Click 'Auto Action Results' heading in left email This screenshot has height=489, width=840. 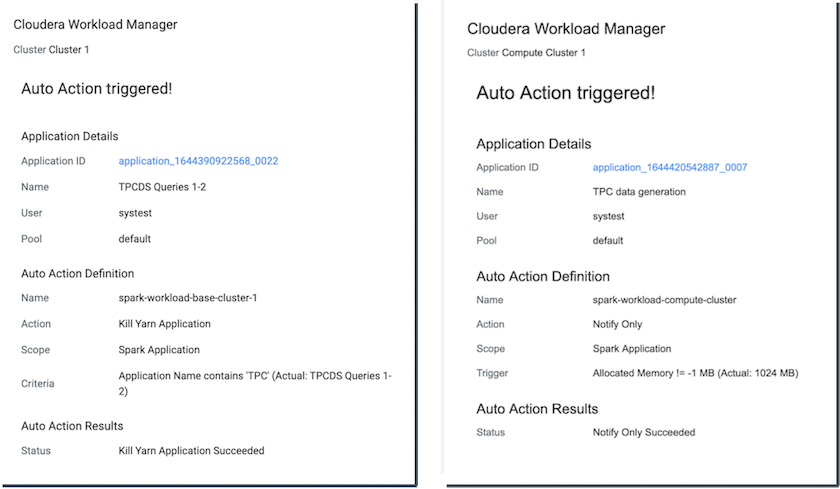pyautogui.click(x=72, y=426)
